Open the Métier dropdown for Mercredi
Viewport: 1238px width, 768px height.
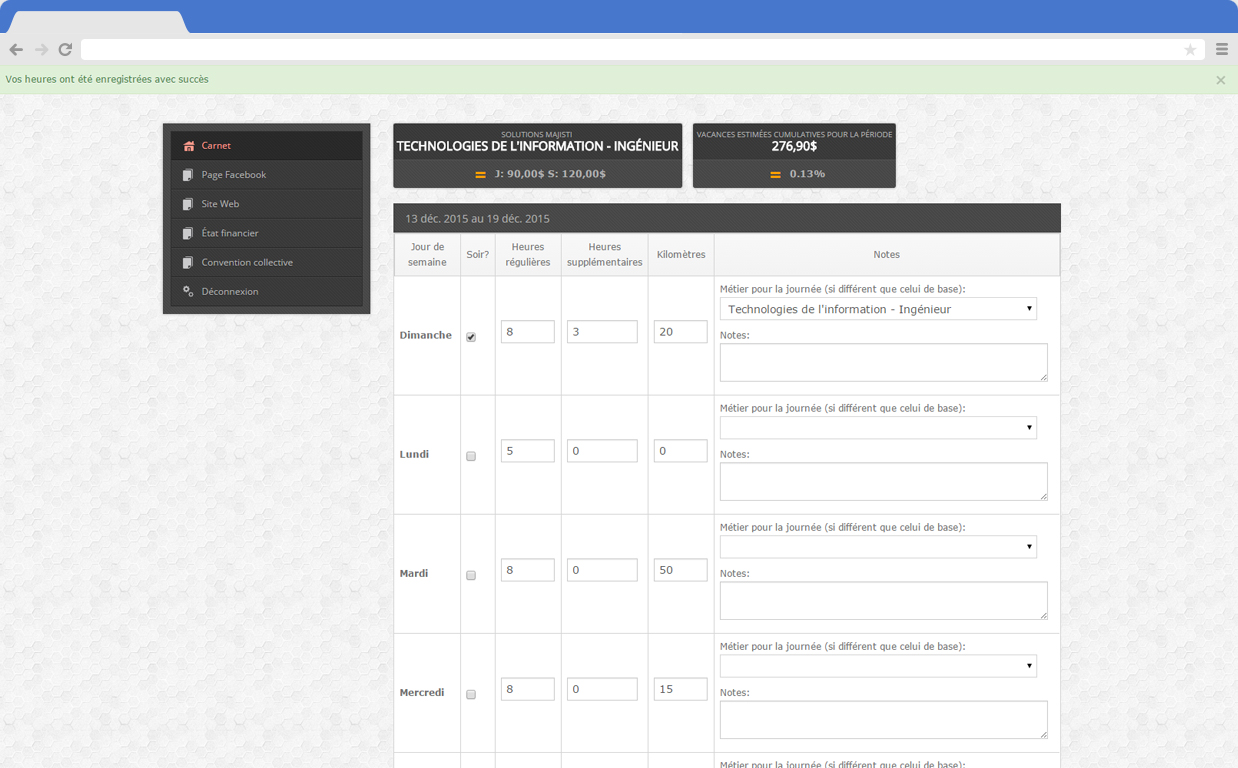click(x=877, y=666)
